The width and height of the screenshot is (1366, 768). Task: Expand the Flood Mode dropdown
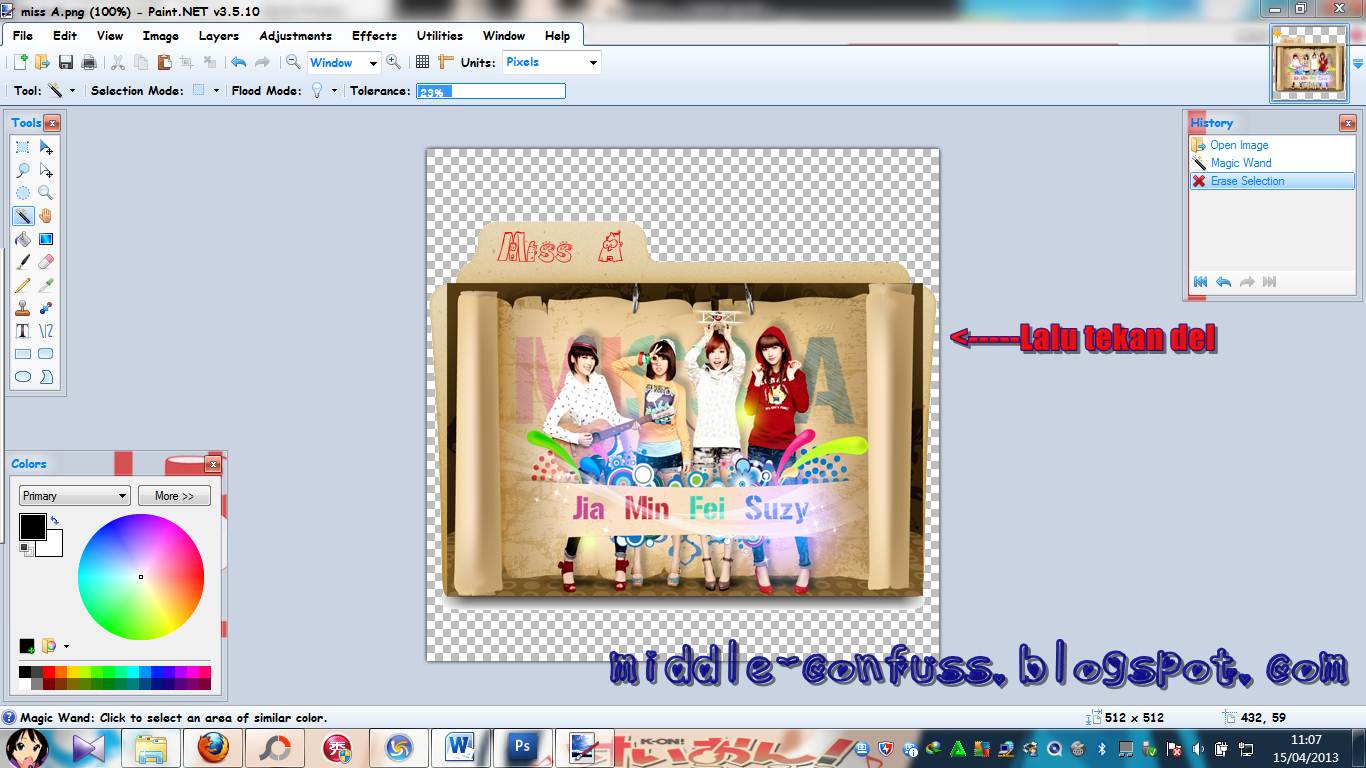pos(329,90)
